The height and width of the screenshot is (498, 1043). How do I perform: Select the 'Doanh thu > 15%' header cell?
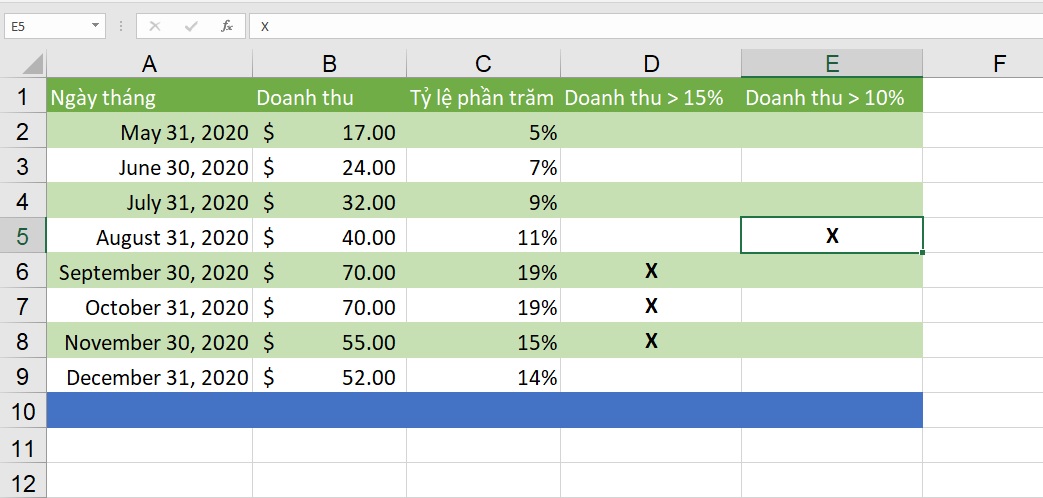tap(651, 98)
